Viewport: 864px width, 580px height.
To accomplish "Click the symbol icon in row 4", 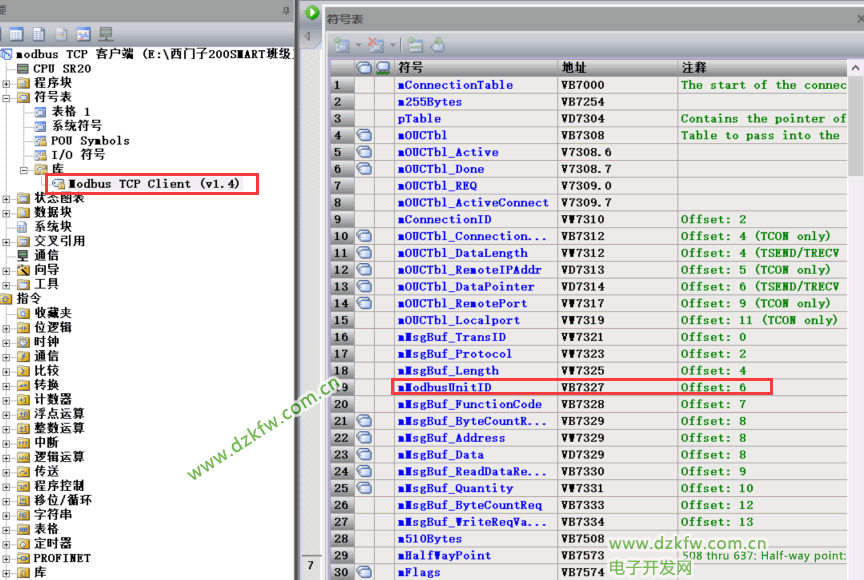I will (x=364, y=136).
